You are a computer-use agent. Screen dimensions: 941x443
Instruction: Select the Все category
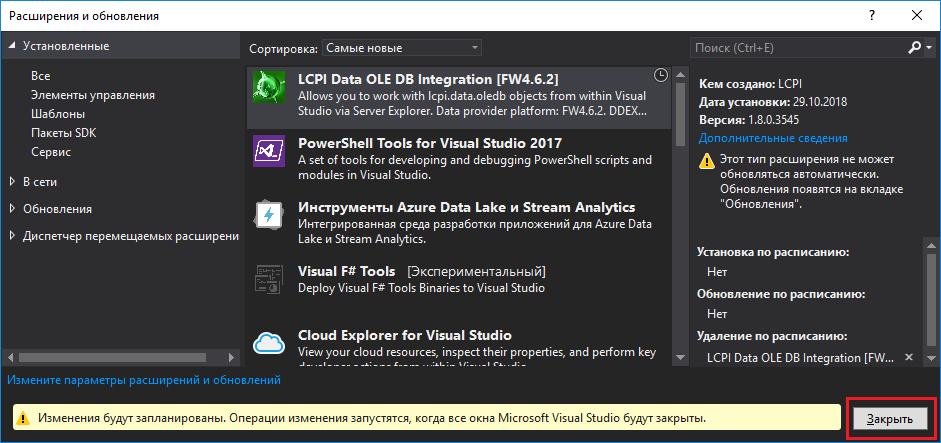point(40,76)
